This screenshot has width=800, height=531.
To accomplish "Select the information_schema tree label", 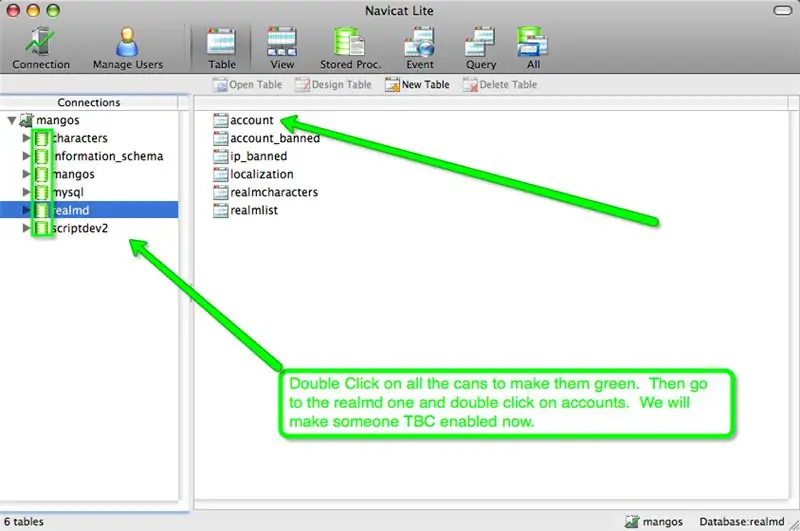I will (108, 156).
